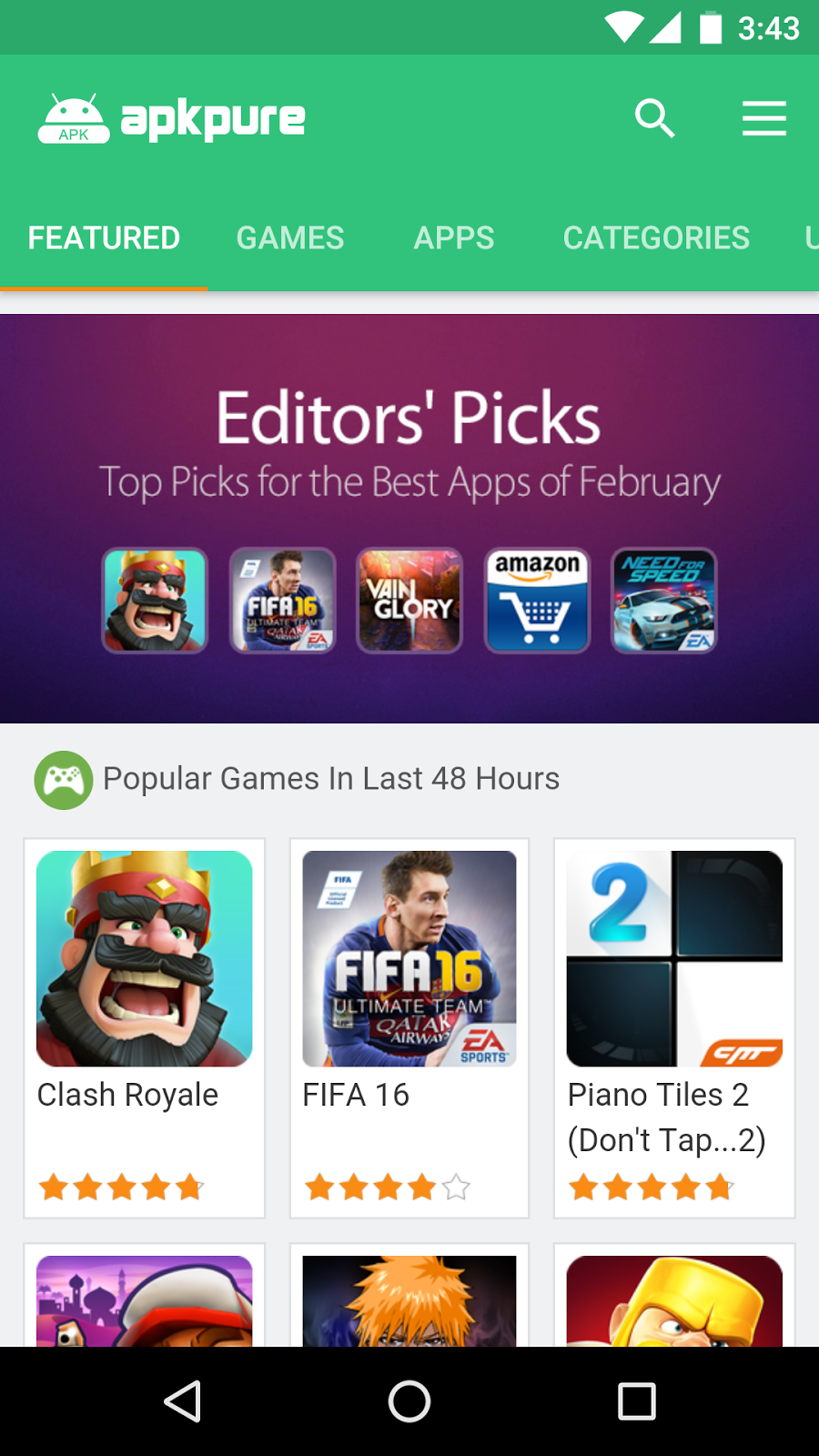Switch to the GAMES tab

(290, 238)
